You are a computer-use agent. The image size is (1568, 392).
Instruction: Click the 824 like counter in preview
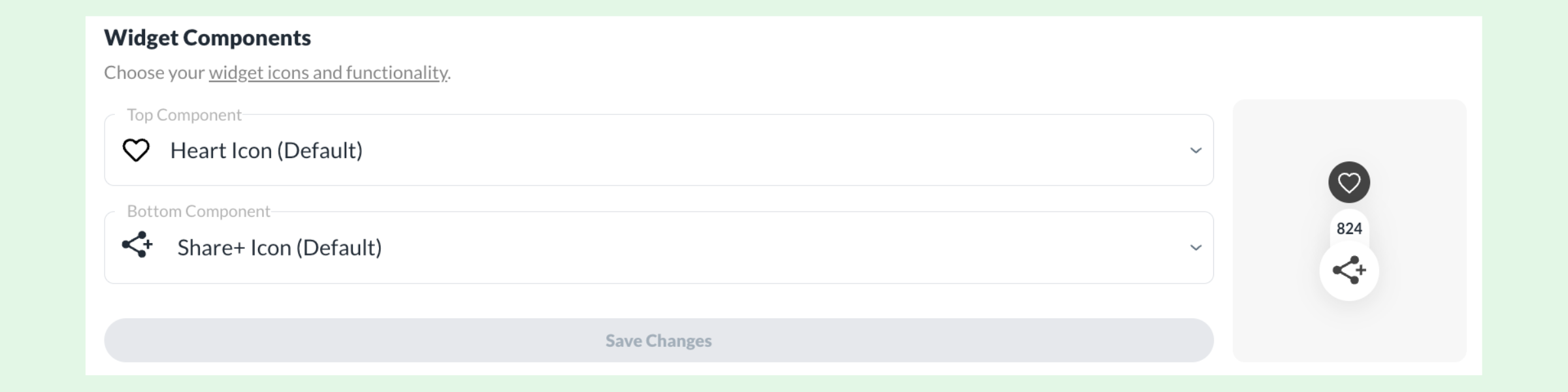(1349, 229)
